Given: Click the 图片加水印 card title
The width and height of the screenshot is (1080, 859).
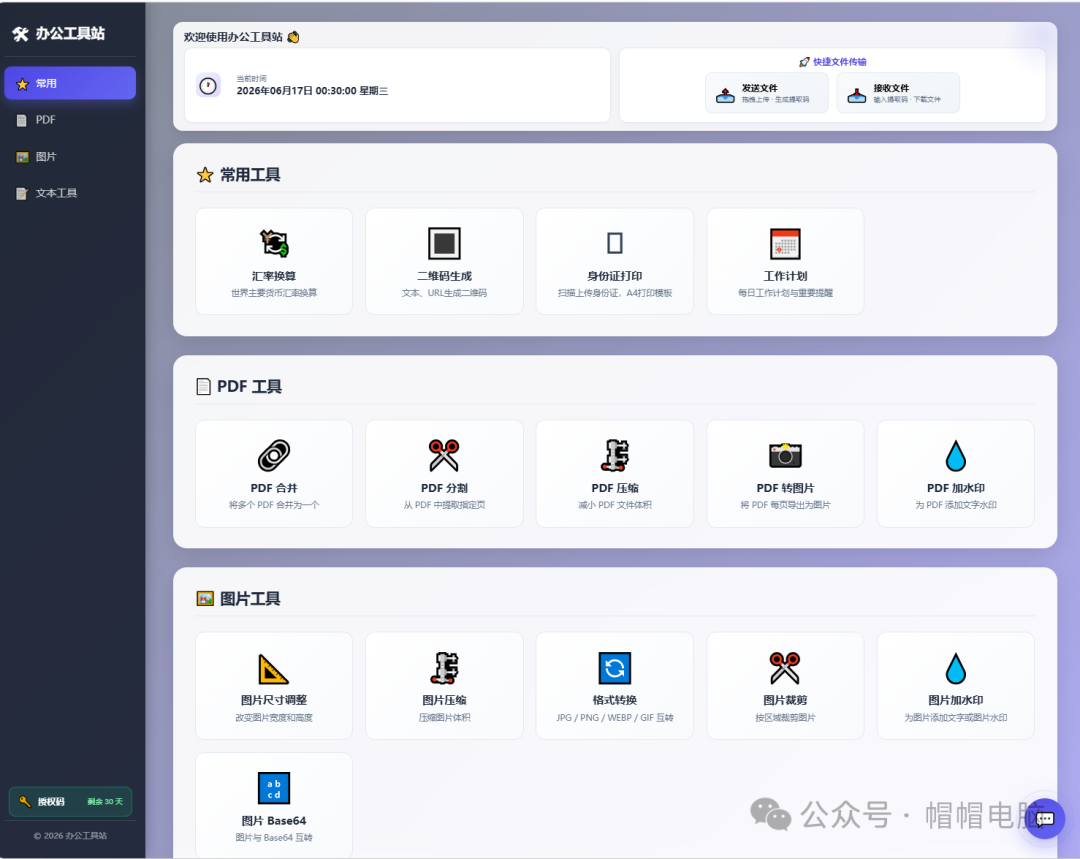Looking at the screenshot, I should click(956, 701).
